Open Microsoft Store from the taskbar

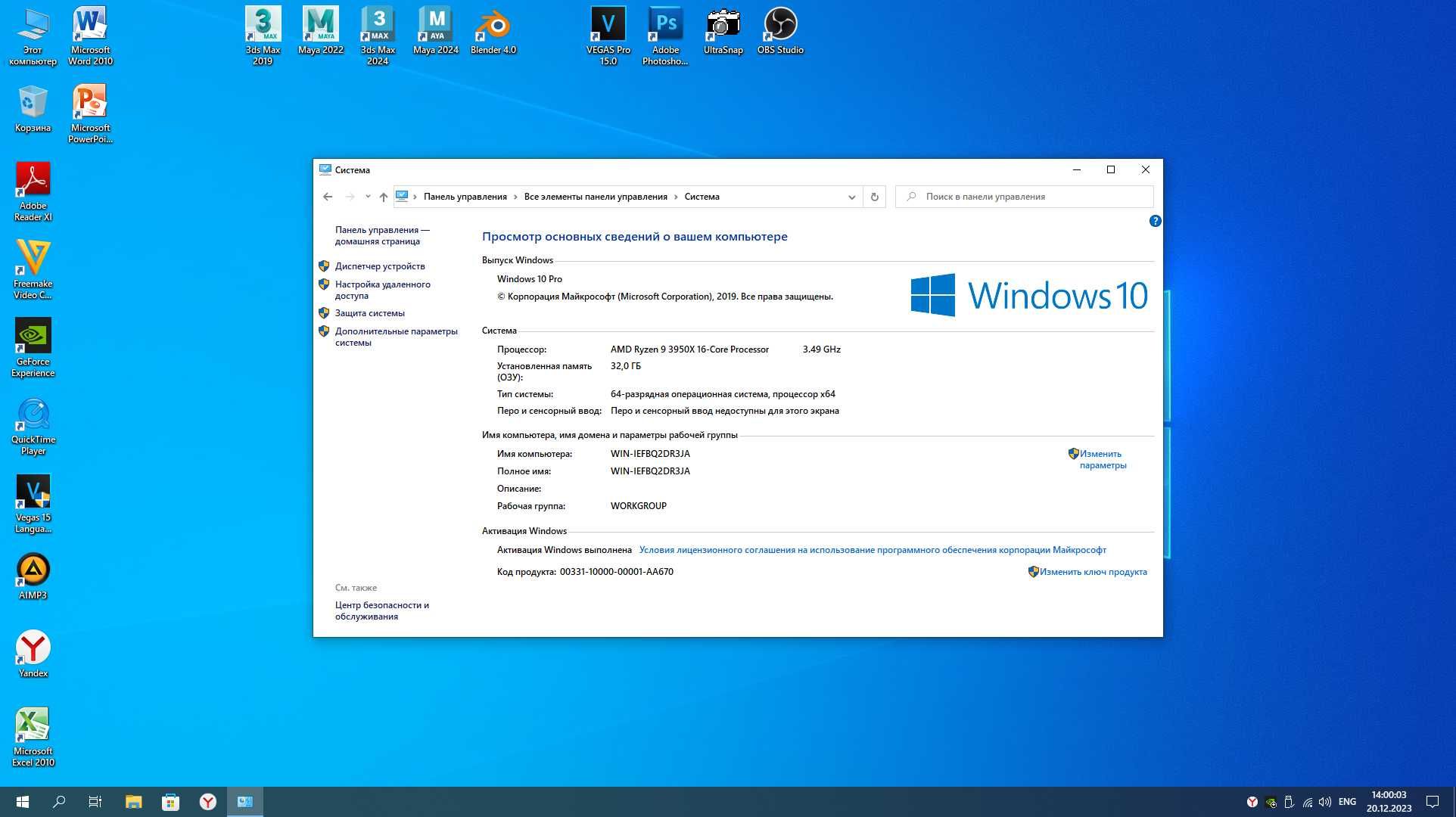[170, 802]
